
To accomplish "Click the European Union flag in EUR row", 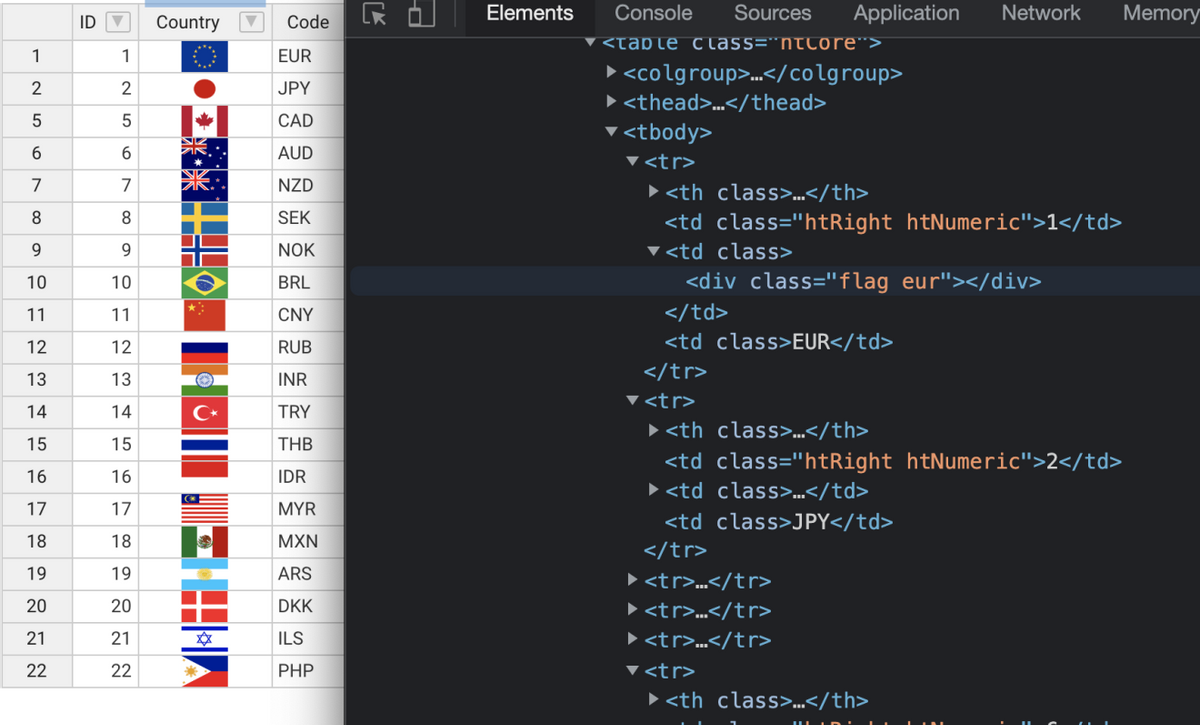I will pyautogui.click(x=204, y=56).
